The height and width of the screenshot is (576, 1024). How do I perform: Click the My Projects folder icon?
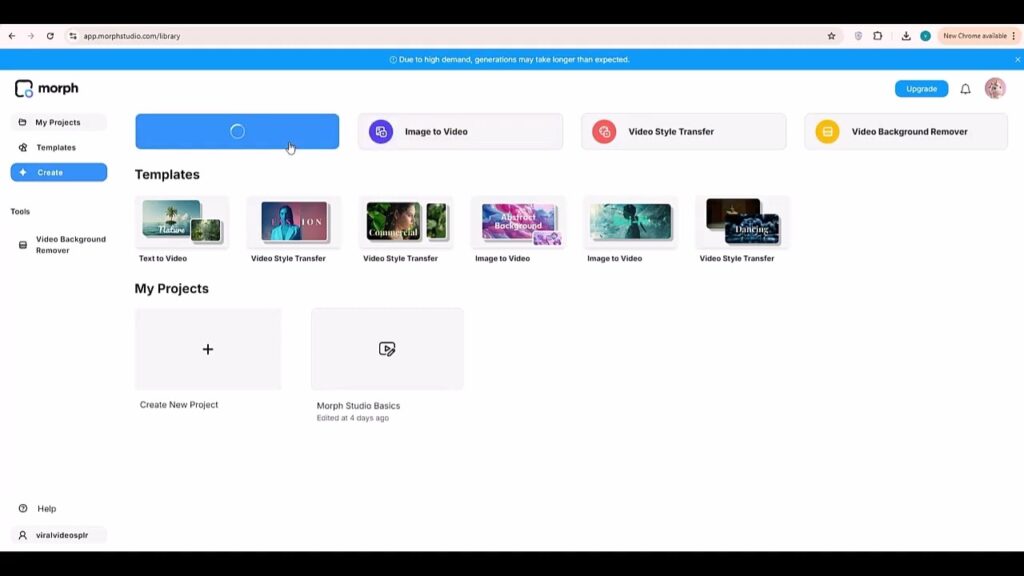22,122
